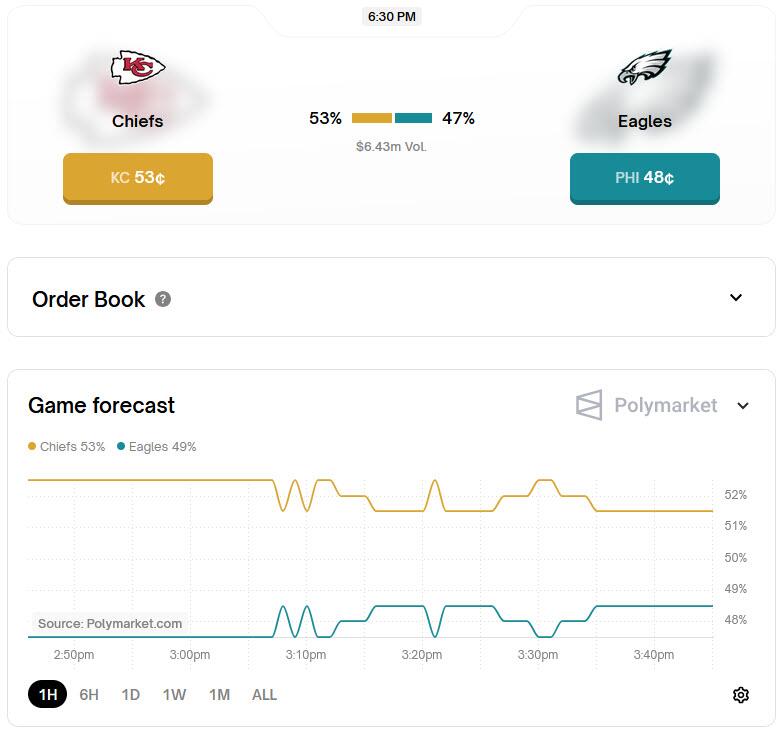Buy Chiefs with KC 53¢ button
The image size is (783, 736).
click(x=138, y=178)
